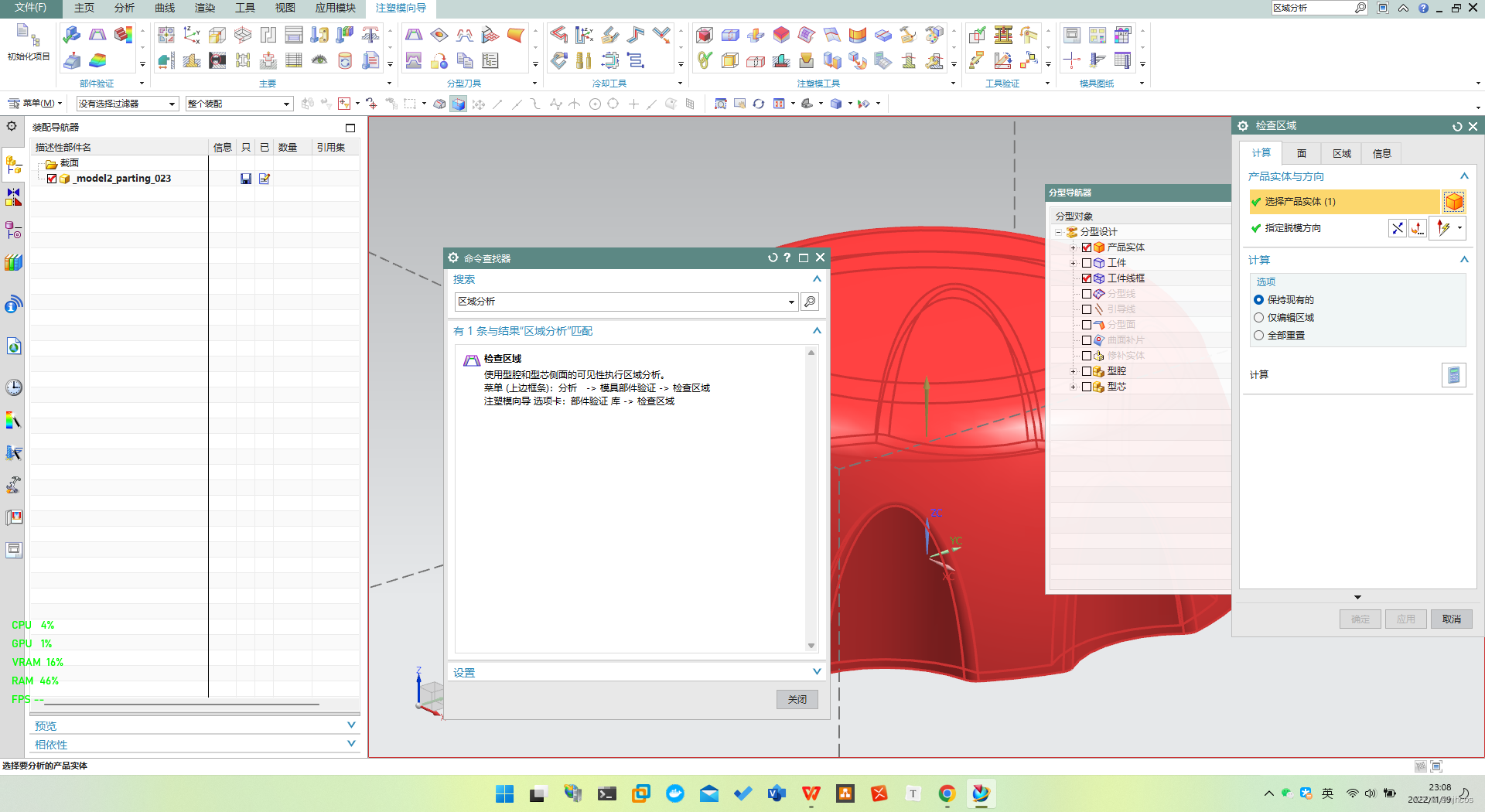
Task: Click the 取消 button in 检查区域
Action: [1452, 619]
